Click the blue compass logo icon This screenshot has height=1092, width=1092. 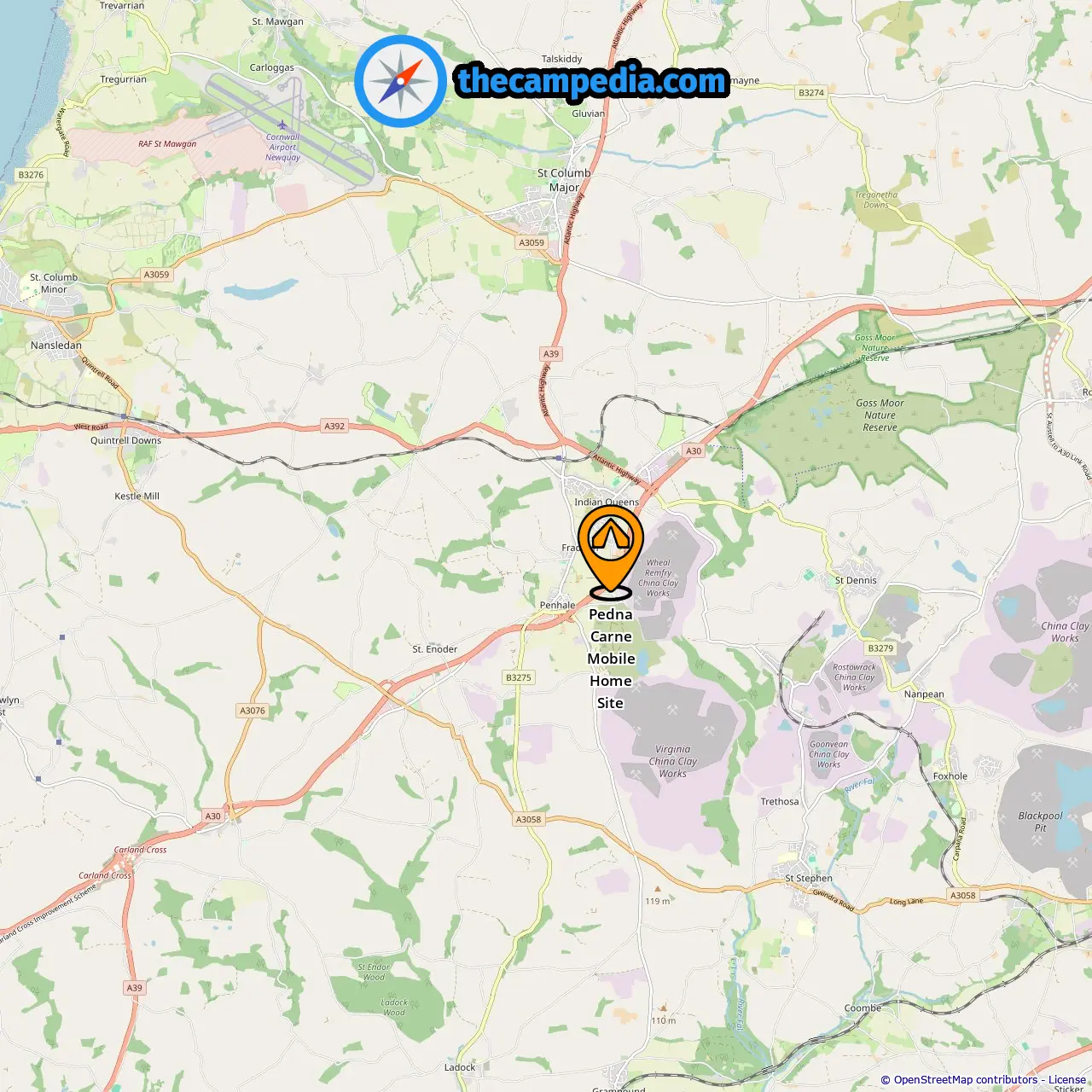point(400,81)
